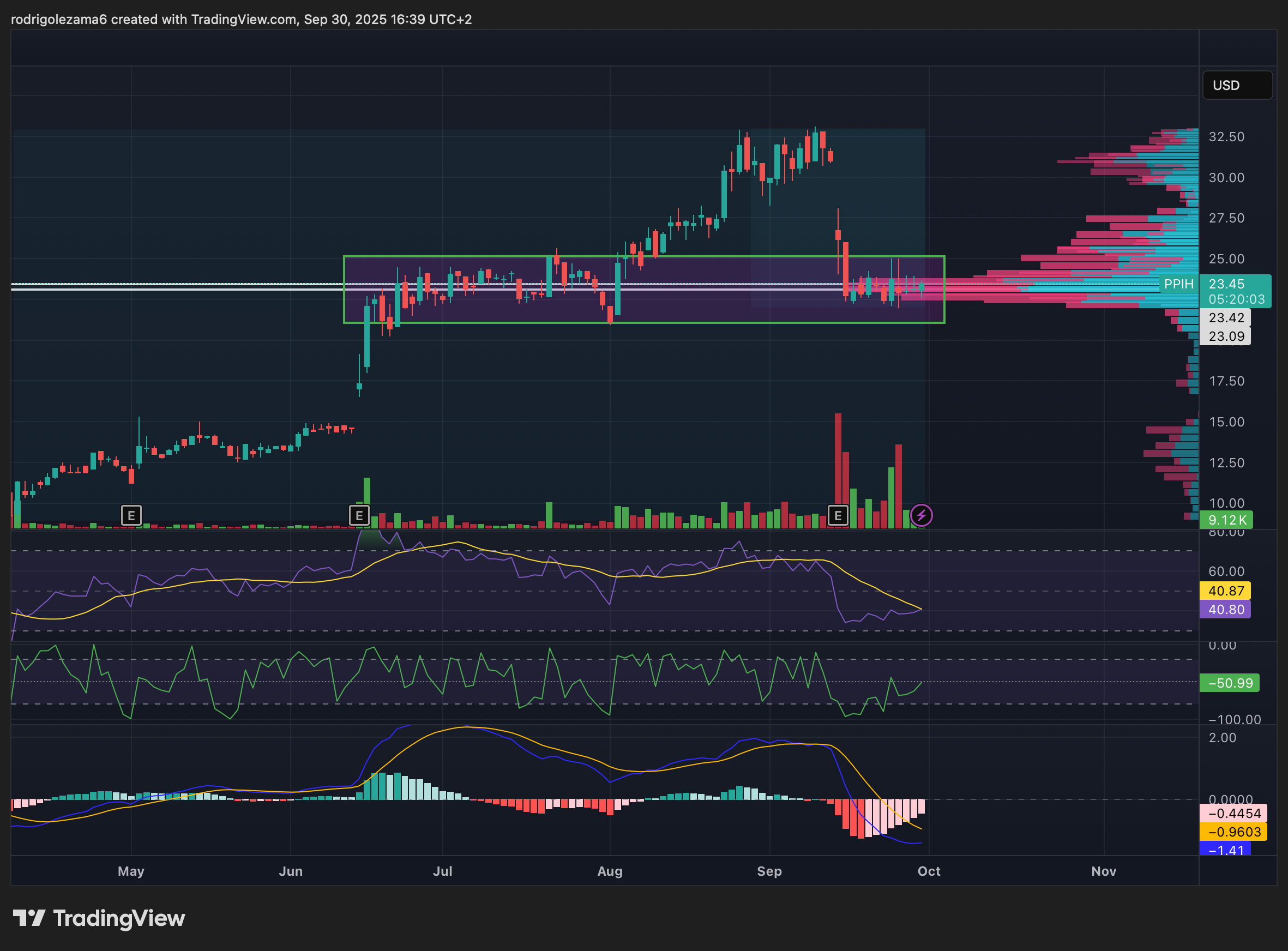The height and width of the screenshot is (951, 1288).
Task: Click the purple lightning bolt event icon
Action: (922, 515)
